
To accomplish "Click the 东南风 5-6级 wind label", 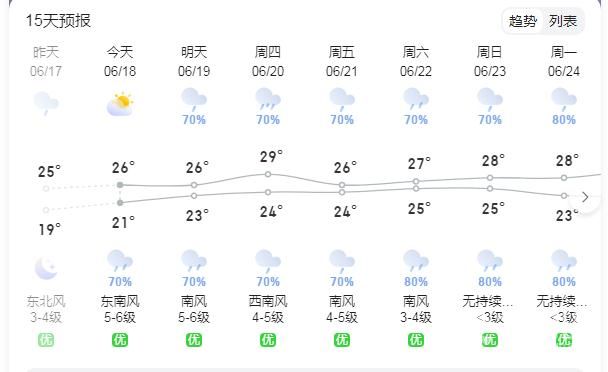I will tap(120, 309).
